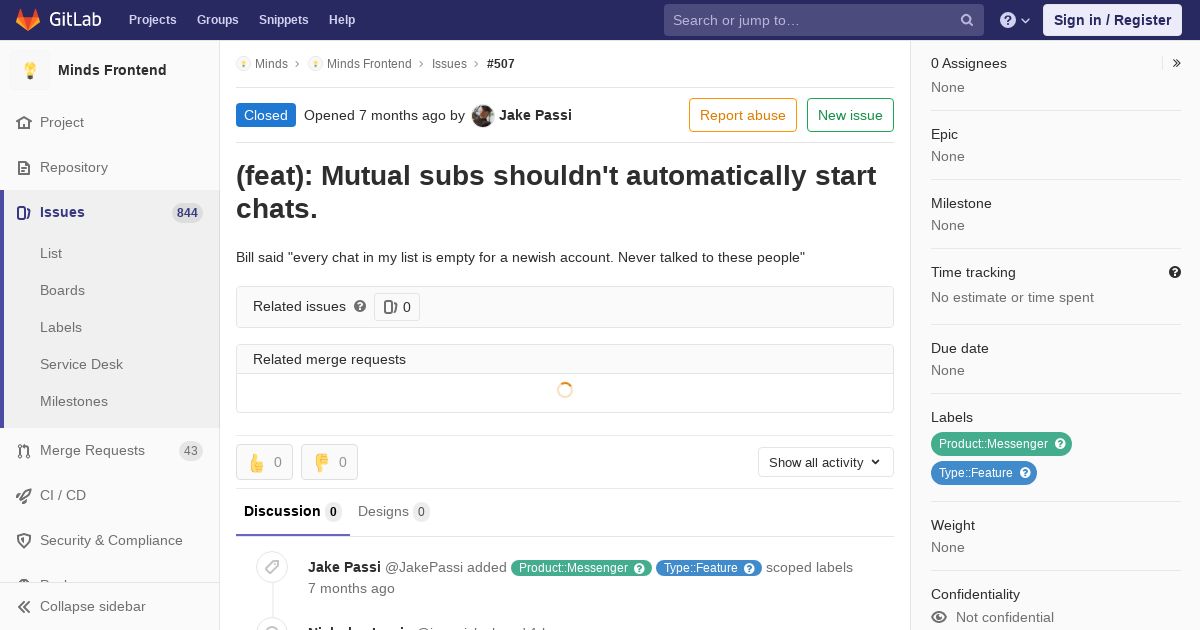This screenshot has width=1200, height=630.
Task: Open Labels in sidebar
Action: coord(61,327)
